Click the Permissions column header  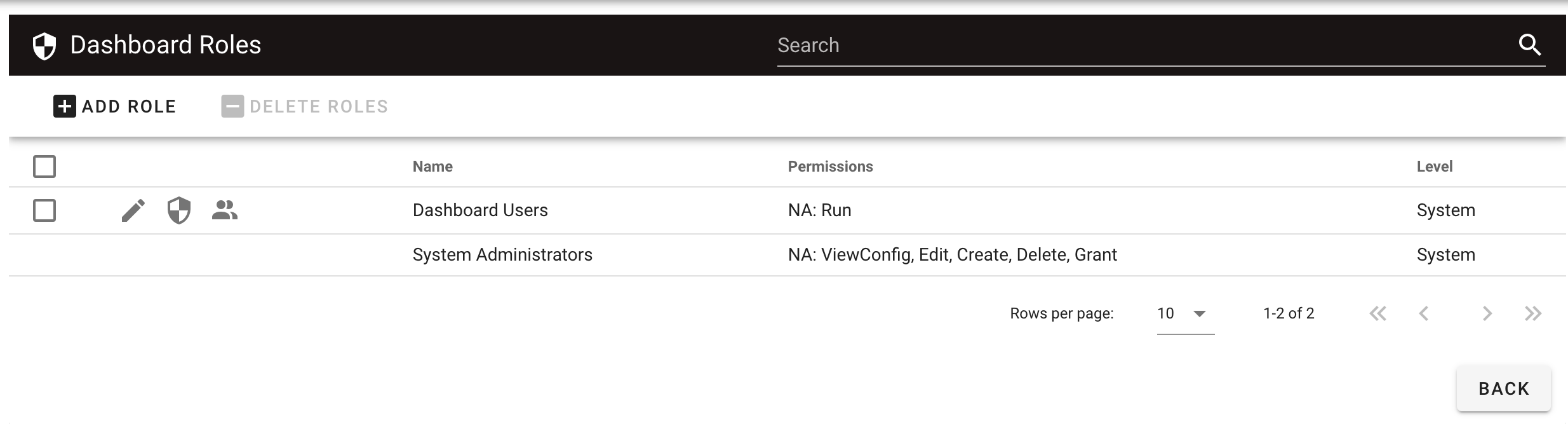(830, 166)
